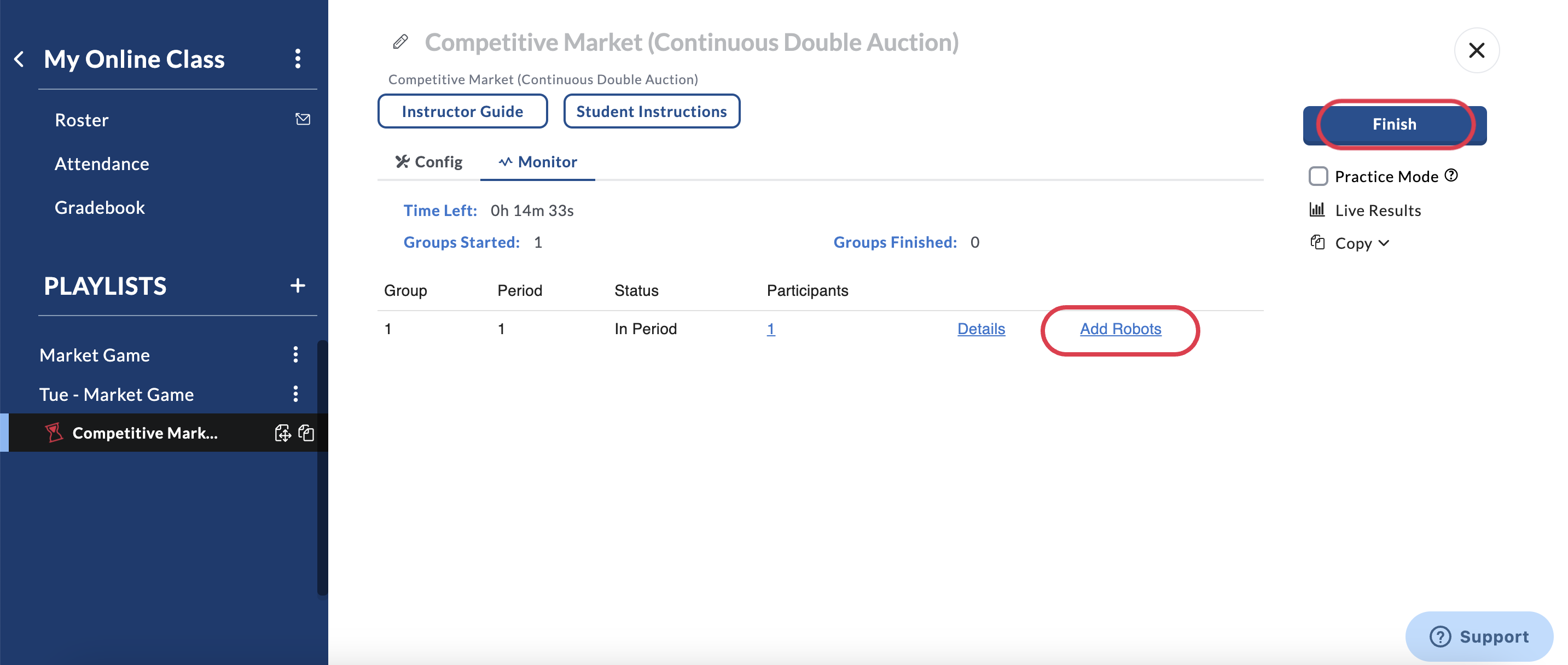Click the Roster email envelope icon
This screenshot has width=1568, height=665.
click(303, 119)
